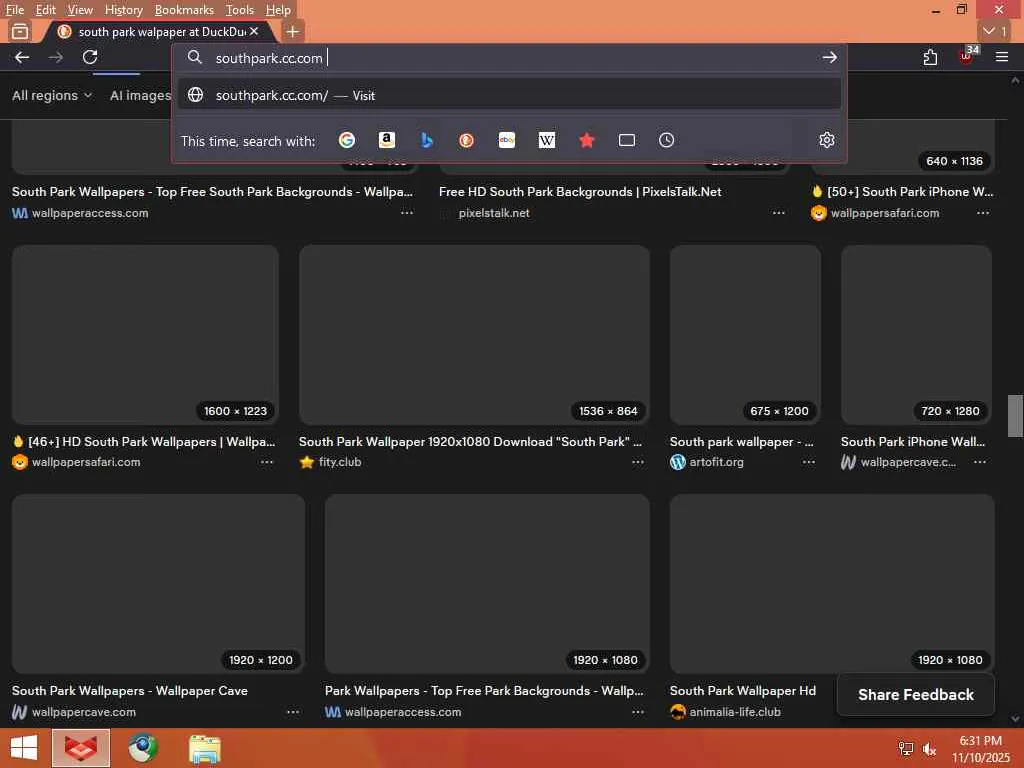The width and height of the screenshot is (1024, 768).
Task: Open the 1536 × 864 wallpaper thumbnail
Action: [x=474, y=335]
